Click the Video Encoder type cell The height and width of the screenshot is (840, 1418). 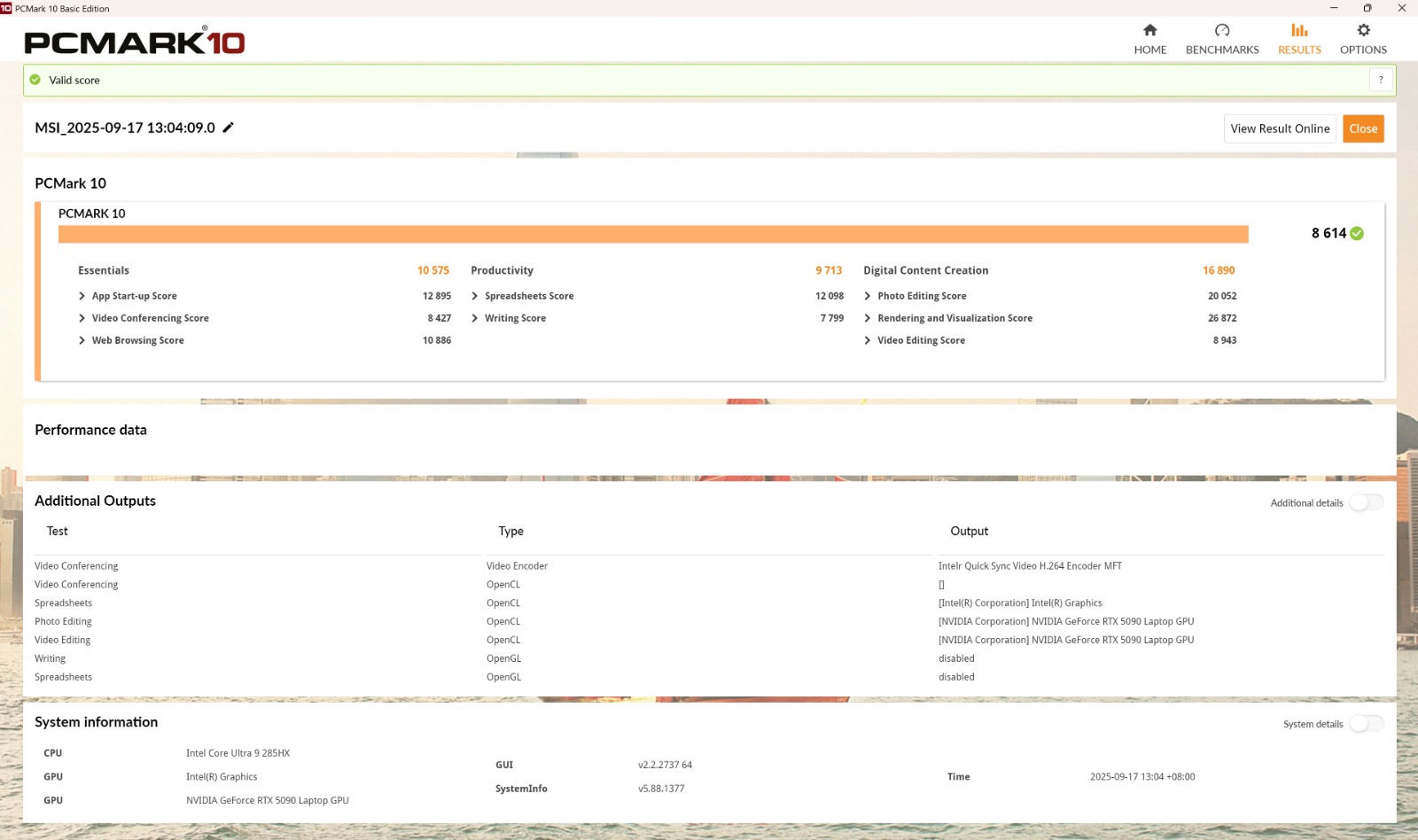tap(517, 566)
